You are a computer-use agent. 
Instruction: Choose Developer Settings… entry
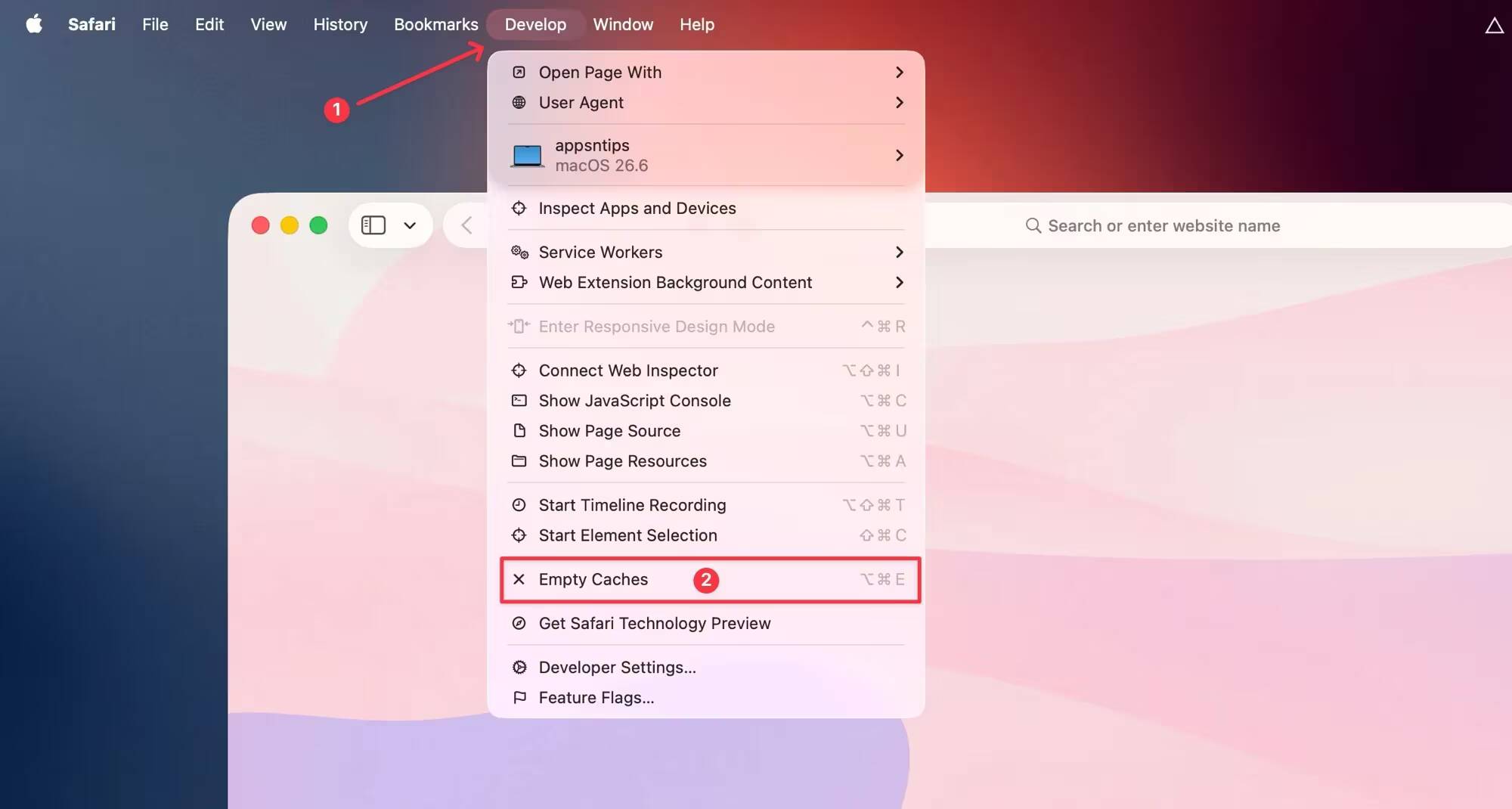pos(706,668)
